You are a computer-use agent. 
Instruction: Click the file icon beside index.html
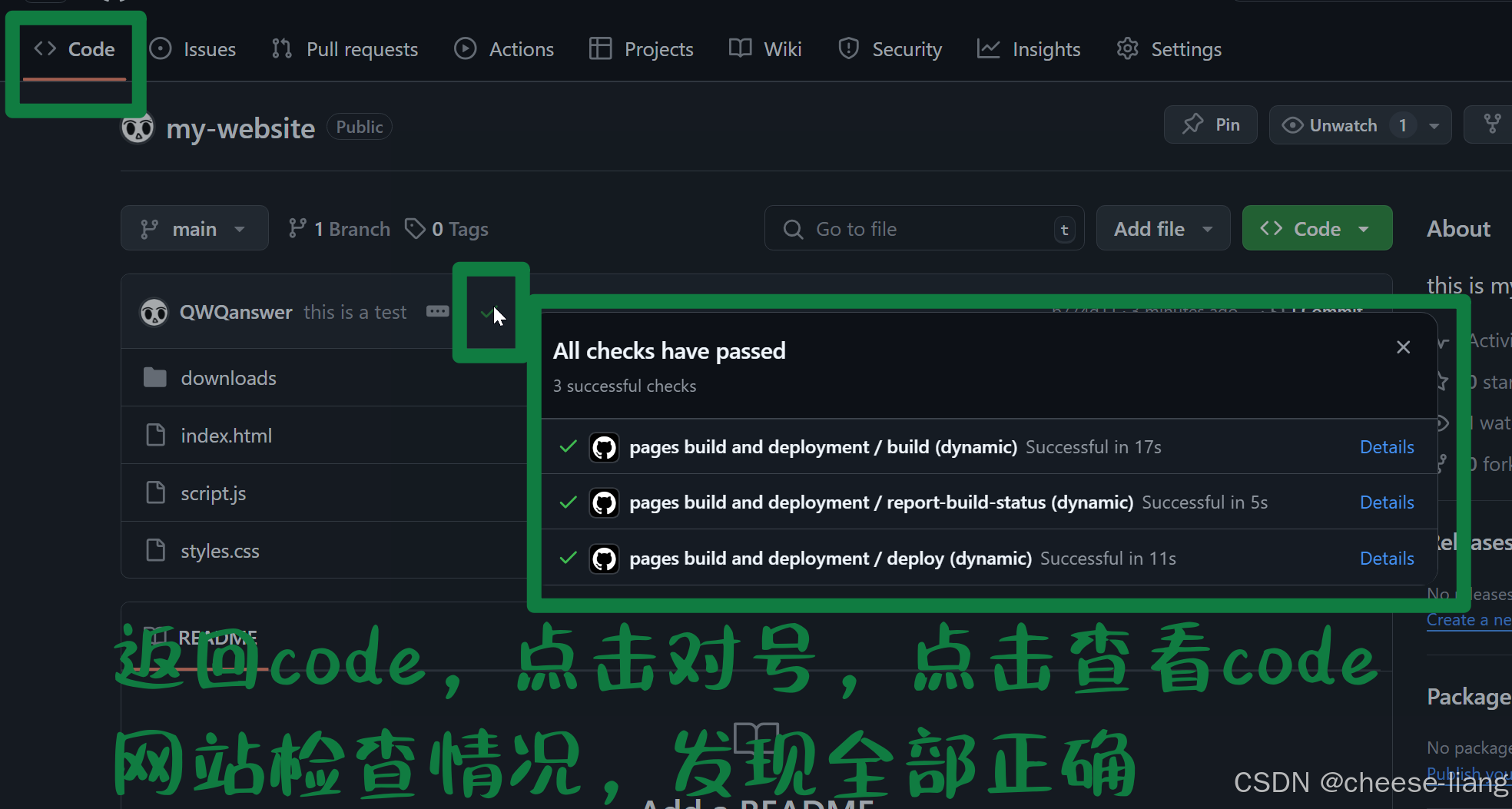(155, 435)
